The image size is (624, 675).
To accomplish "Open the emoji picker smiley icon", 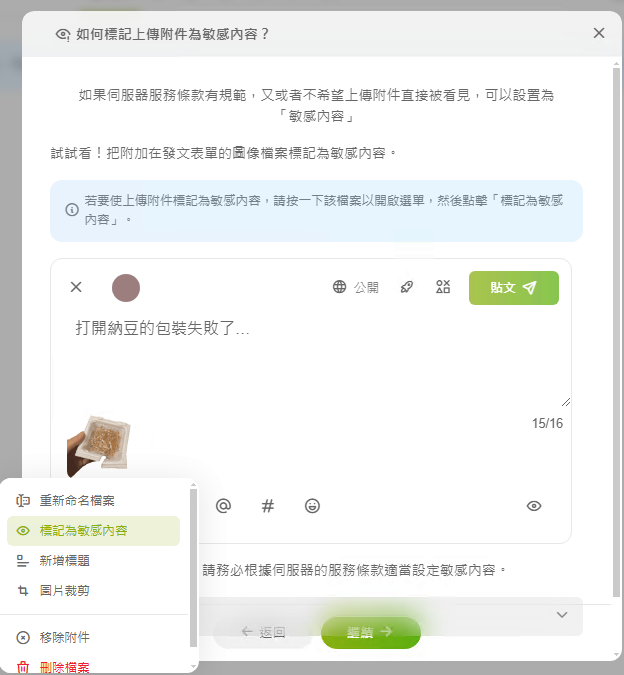I will point(312,505).
